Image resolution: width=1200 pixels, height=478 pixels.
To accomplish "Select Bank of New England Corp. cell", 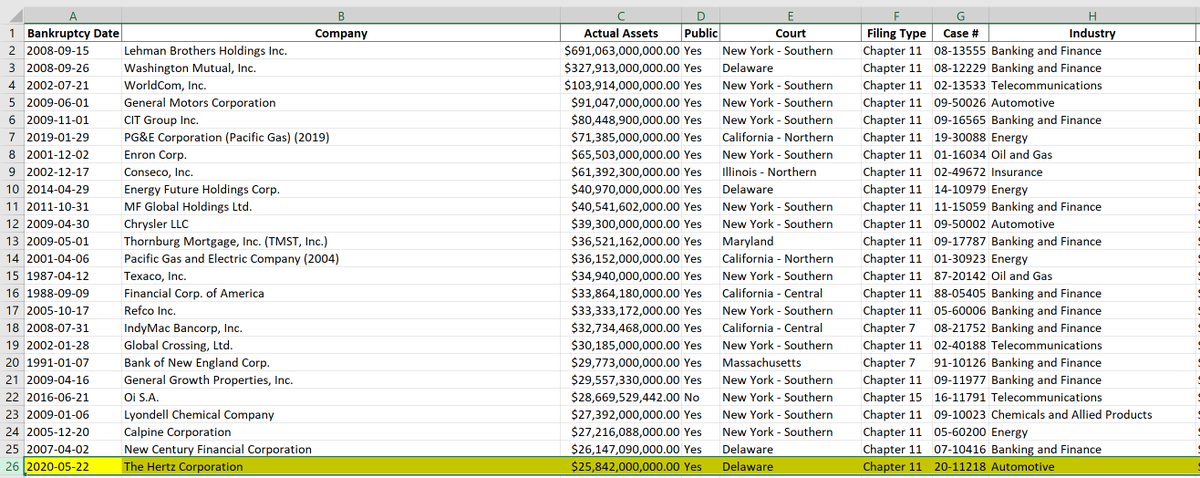I will pos(341,362).
